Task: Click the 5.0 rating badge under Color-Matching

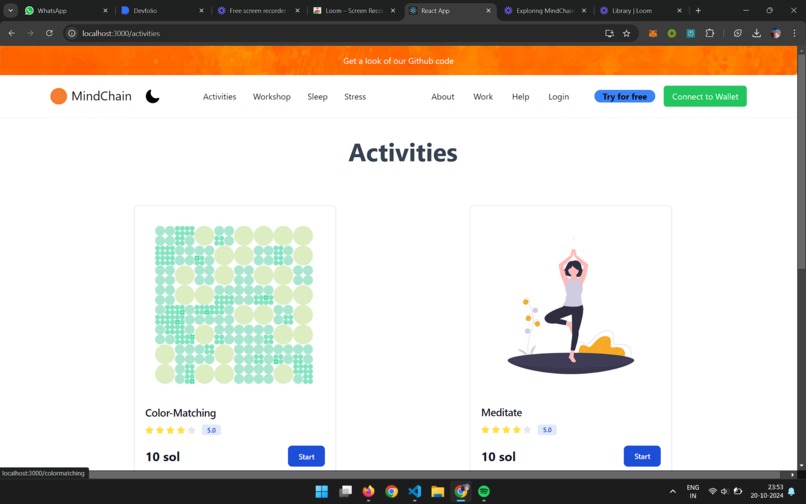Action: (x=211, y=430)
